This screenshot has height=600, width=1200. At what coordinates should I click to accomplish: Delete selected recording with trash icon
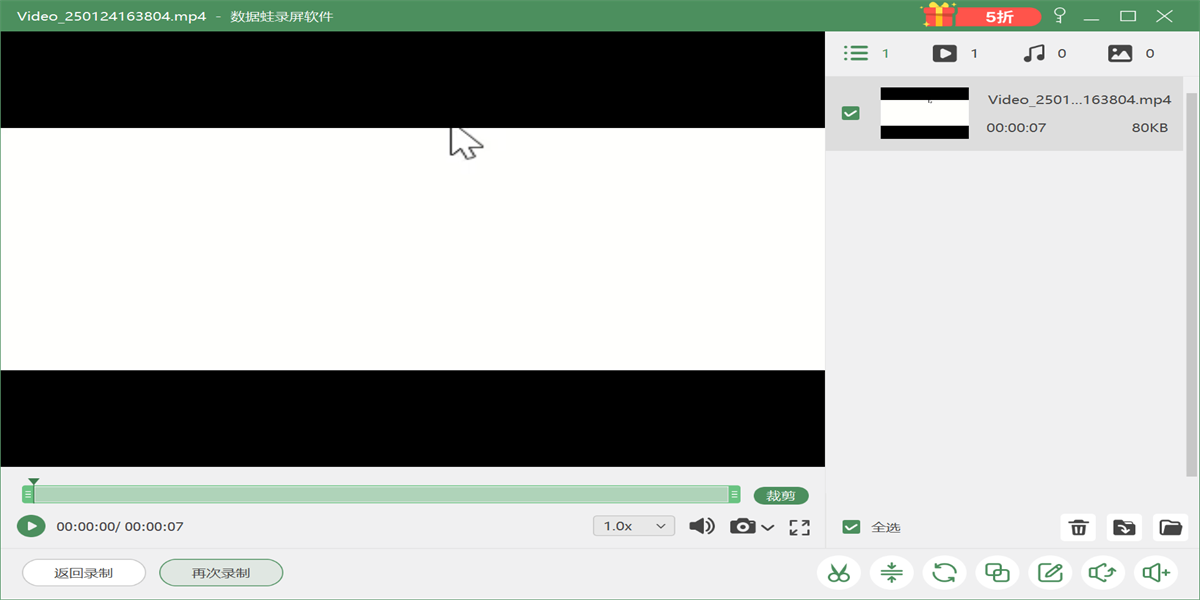1078,527
